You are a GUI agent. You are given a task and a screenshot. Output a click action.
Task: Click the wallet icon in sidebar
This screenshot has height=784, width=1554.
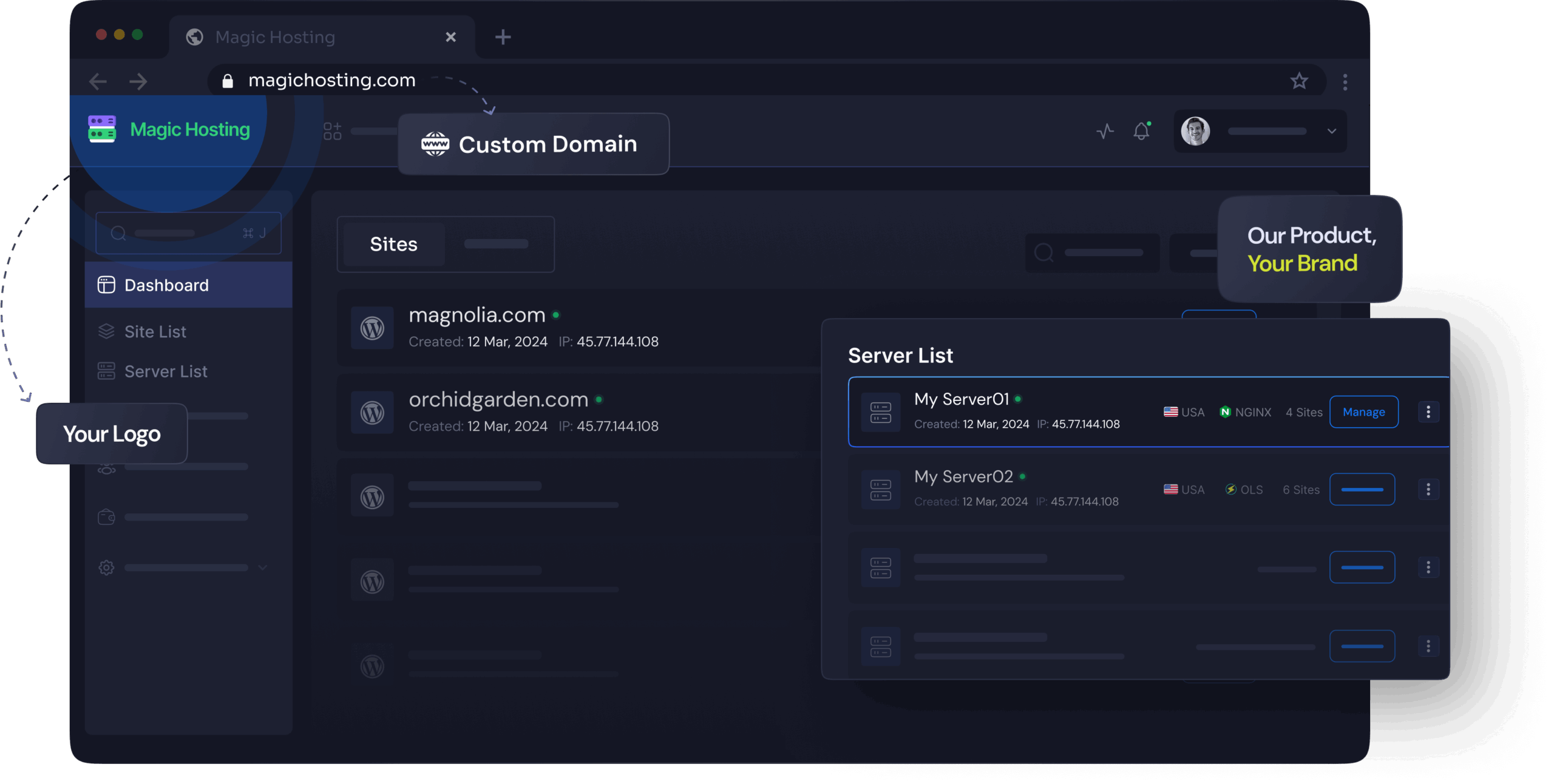(106, 517)
